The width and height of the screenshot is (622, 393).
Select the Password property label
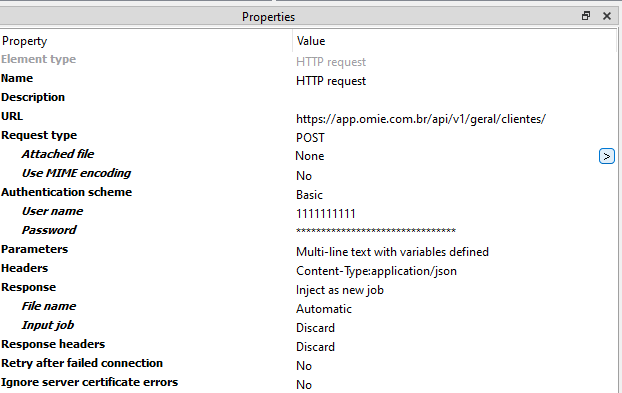[49, 230]
